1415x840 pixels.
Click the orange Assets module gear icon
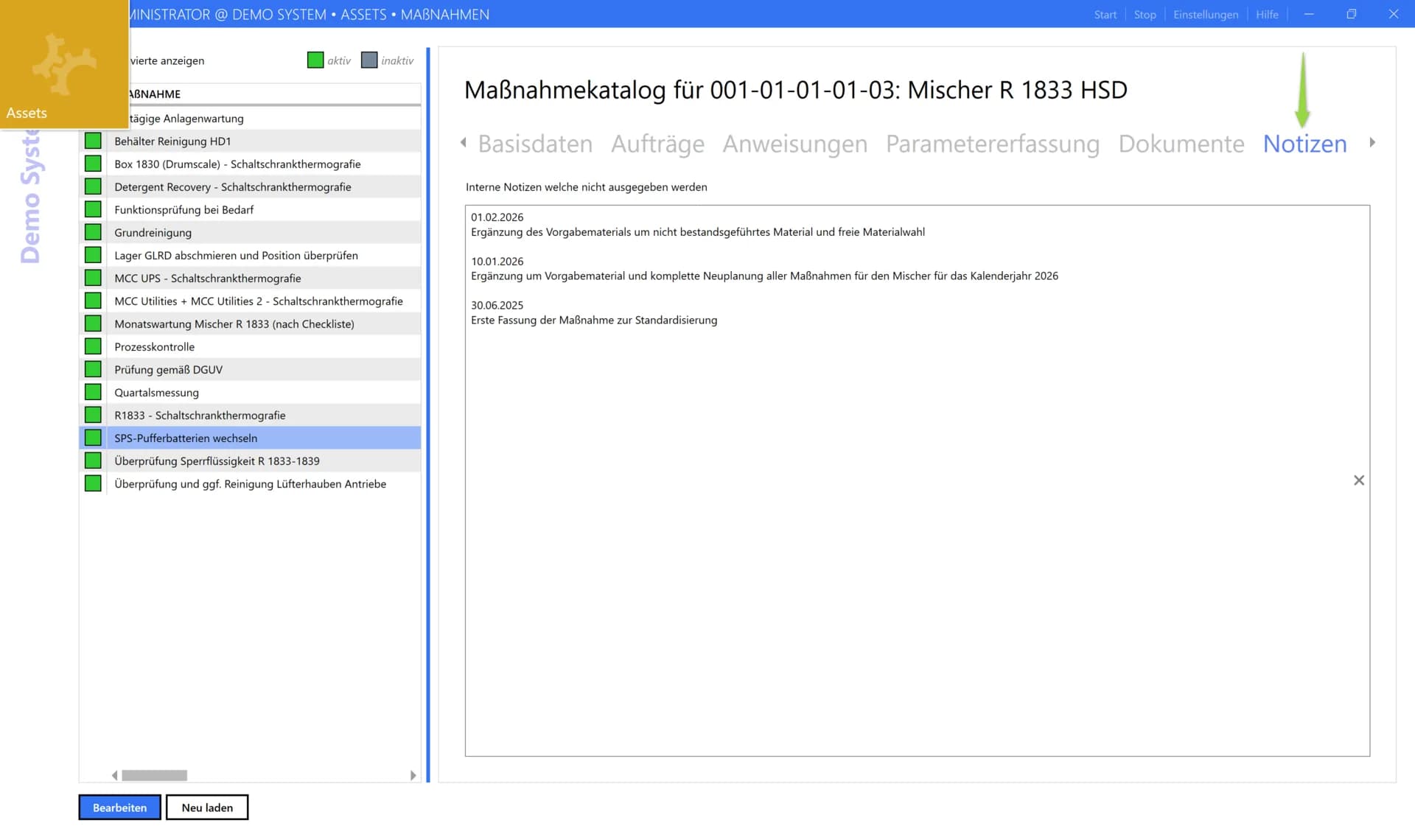point(64,63)
